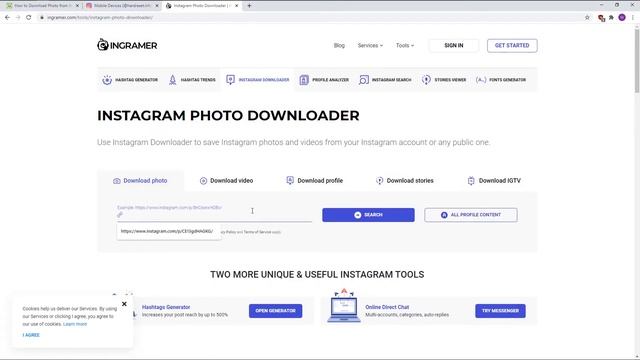Click the blue Search button
This screenshot has width=640, height=360.
(368, 215)
